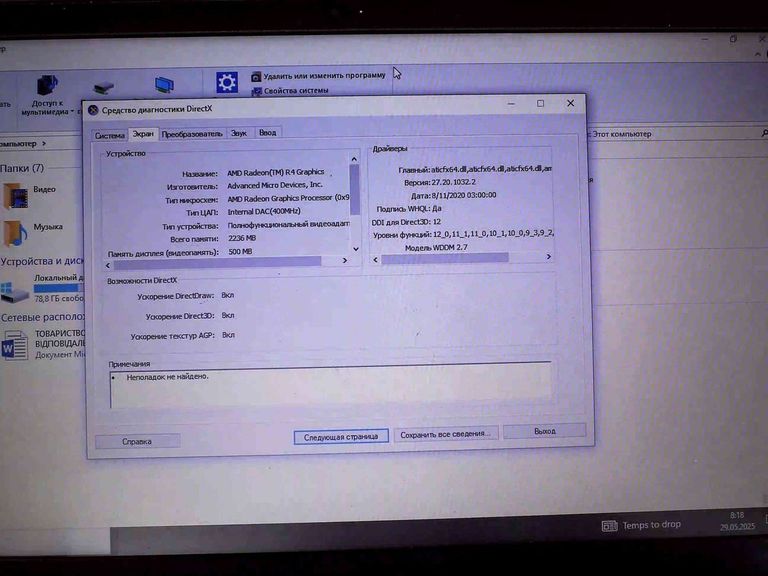Click the settings gear icon in Explorer ribbon
Viewport: 768px width, 576px height.
[227, 82]
